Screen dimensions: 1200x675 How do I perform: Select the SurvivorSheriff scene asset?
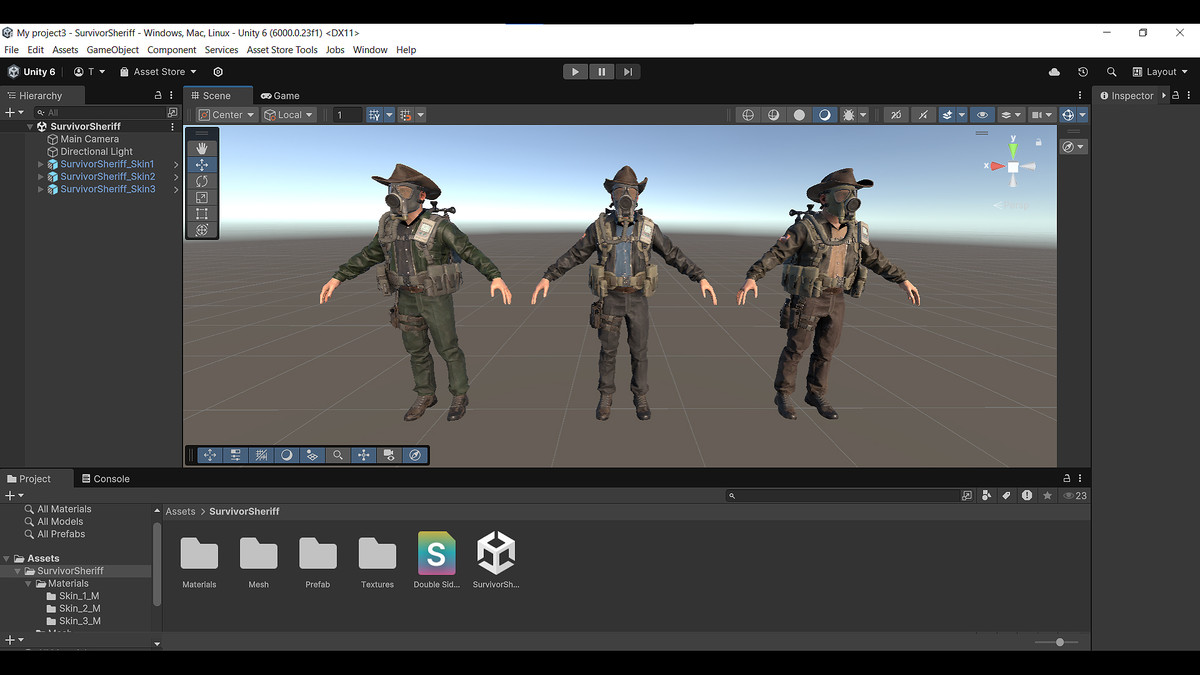point(496,553)
